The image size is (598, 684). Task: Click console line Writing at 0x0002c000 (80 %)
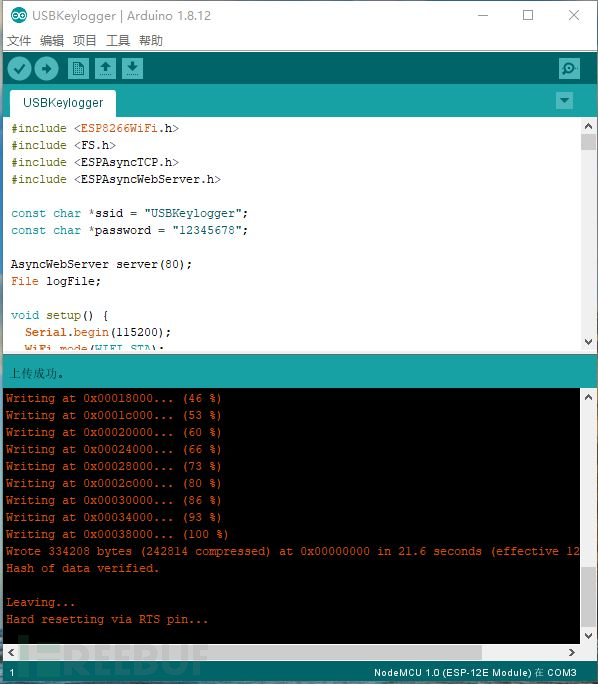(x=114, y=483)
